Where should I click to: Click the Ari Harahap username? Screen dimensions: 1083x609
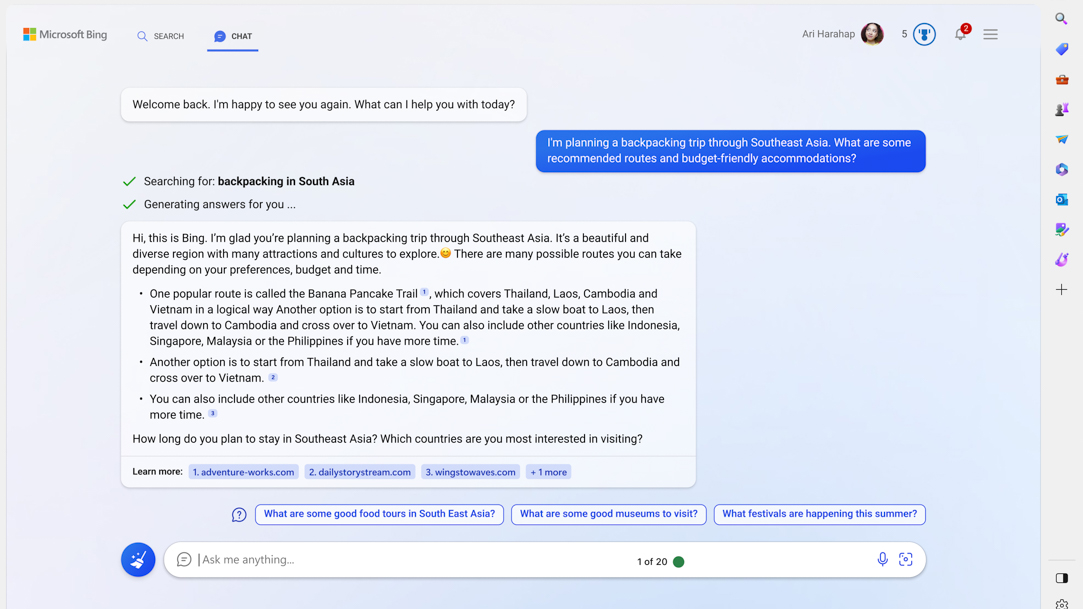828,34
